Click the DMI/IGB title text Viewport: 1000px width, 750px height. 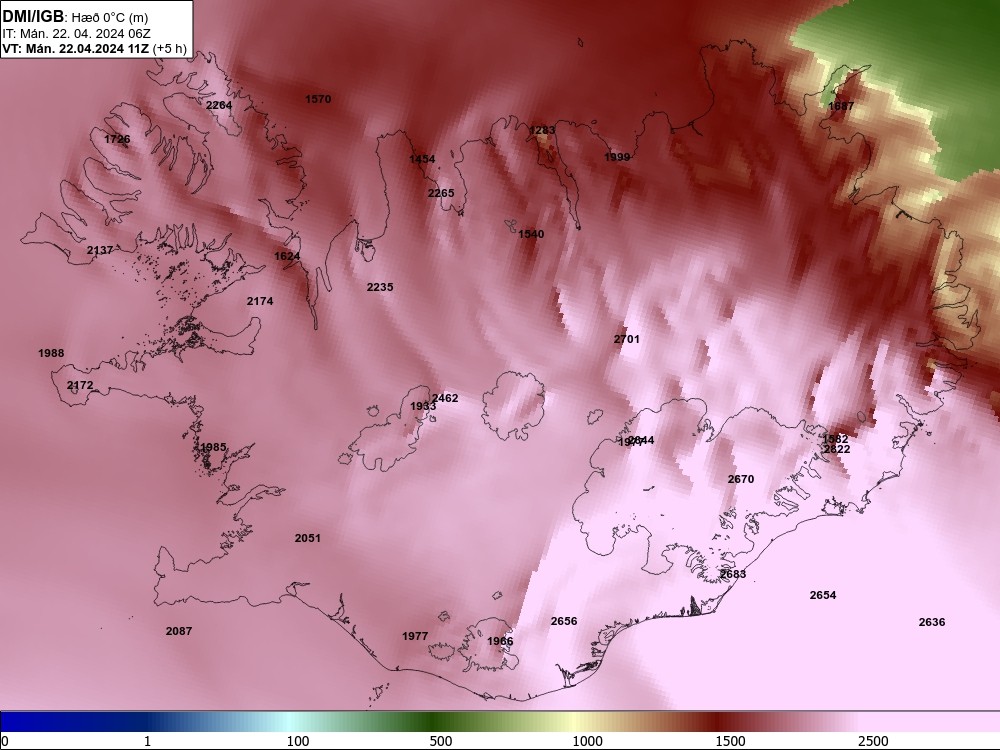coord(33,16)
